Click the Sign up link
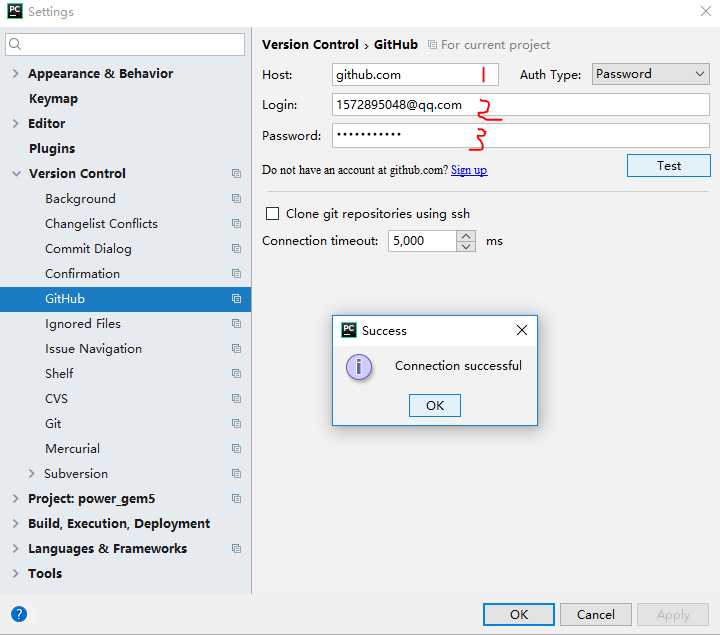Image resolution: width=720 pixels, height=635 pixels. point(469,170)
